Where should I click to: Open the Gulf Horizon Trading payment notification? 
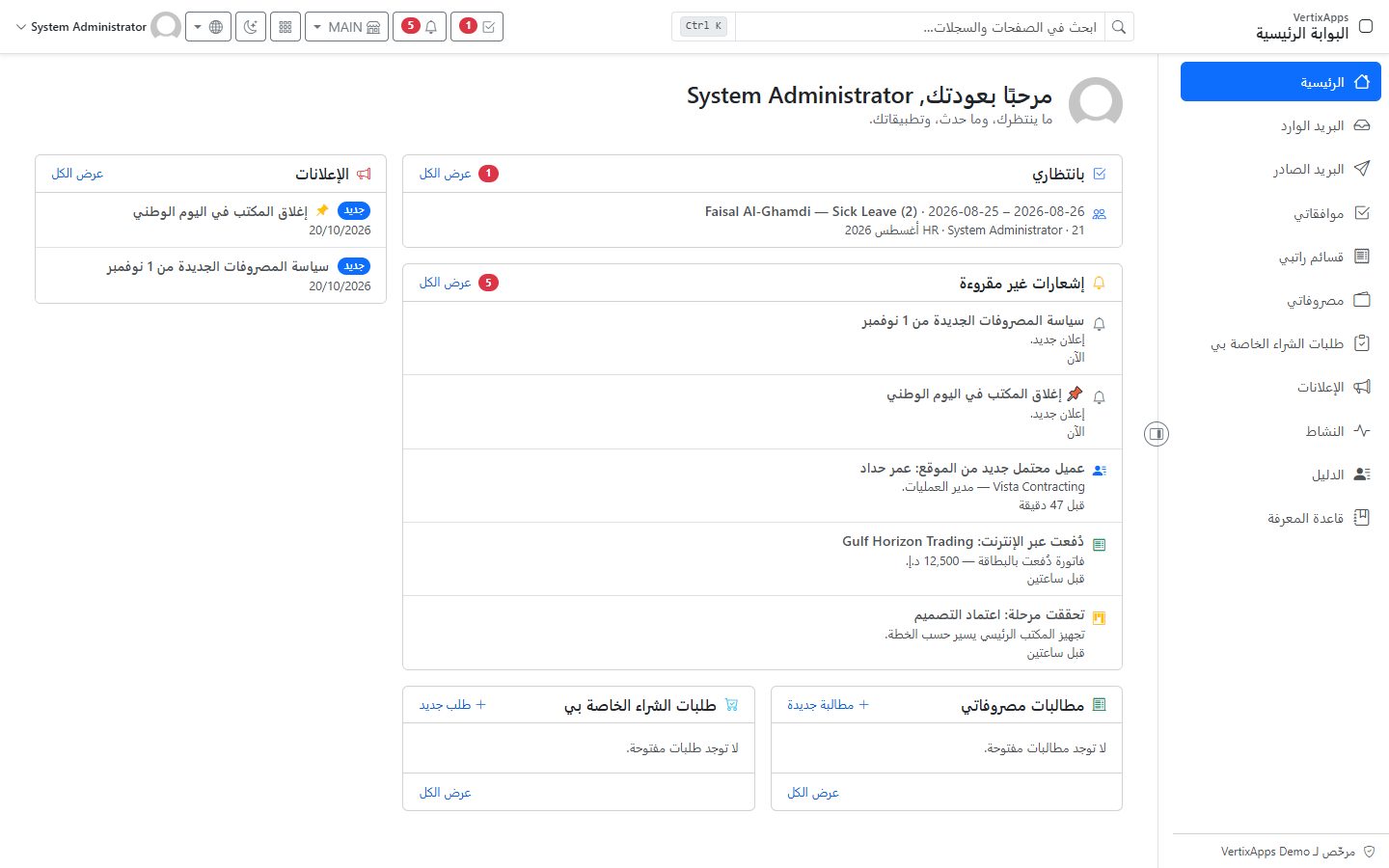coord(762,559)
